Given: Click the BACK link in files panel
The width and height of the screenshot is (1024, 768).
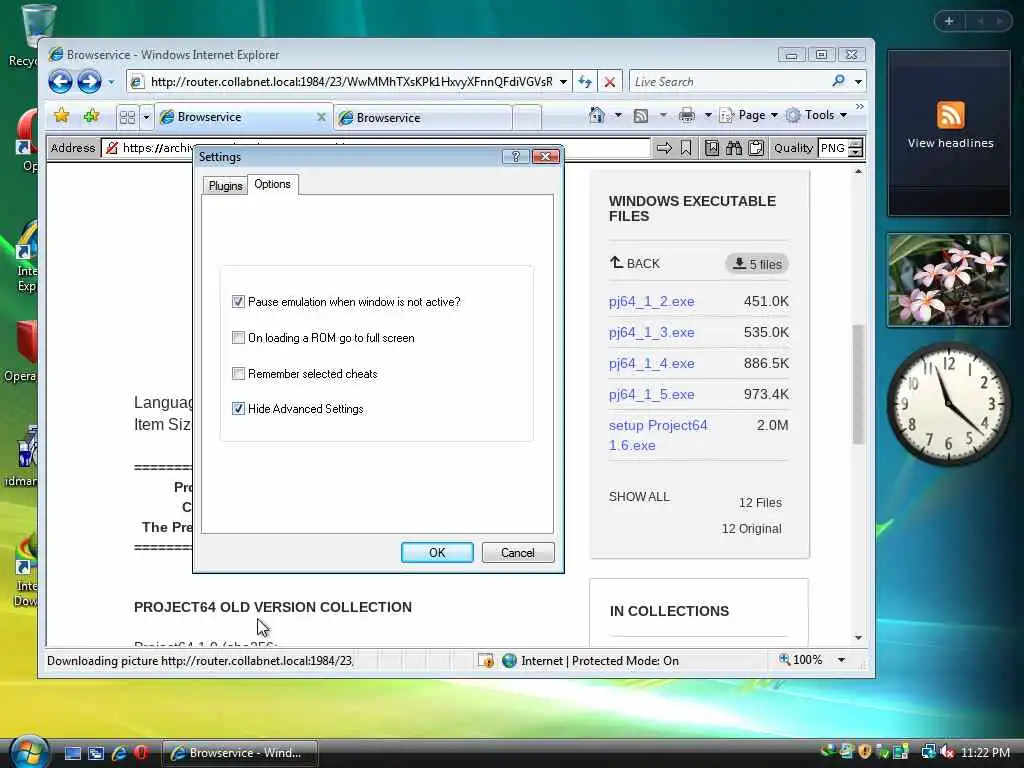Looking at the screenshot, I should 635,263.
